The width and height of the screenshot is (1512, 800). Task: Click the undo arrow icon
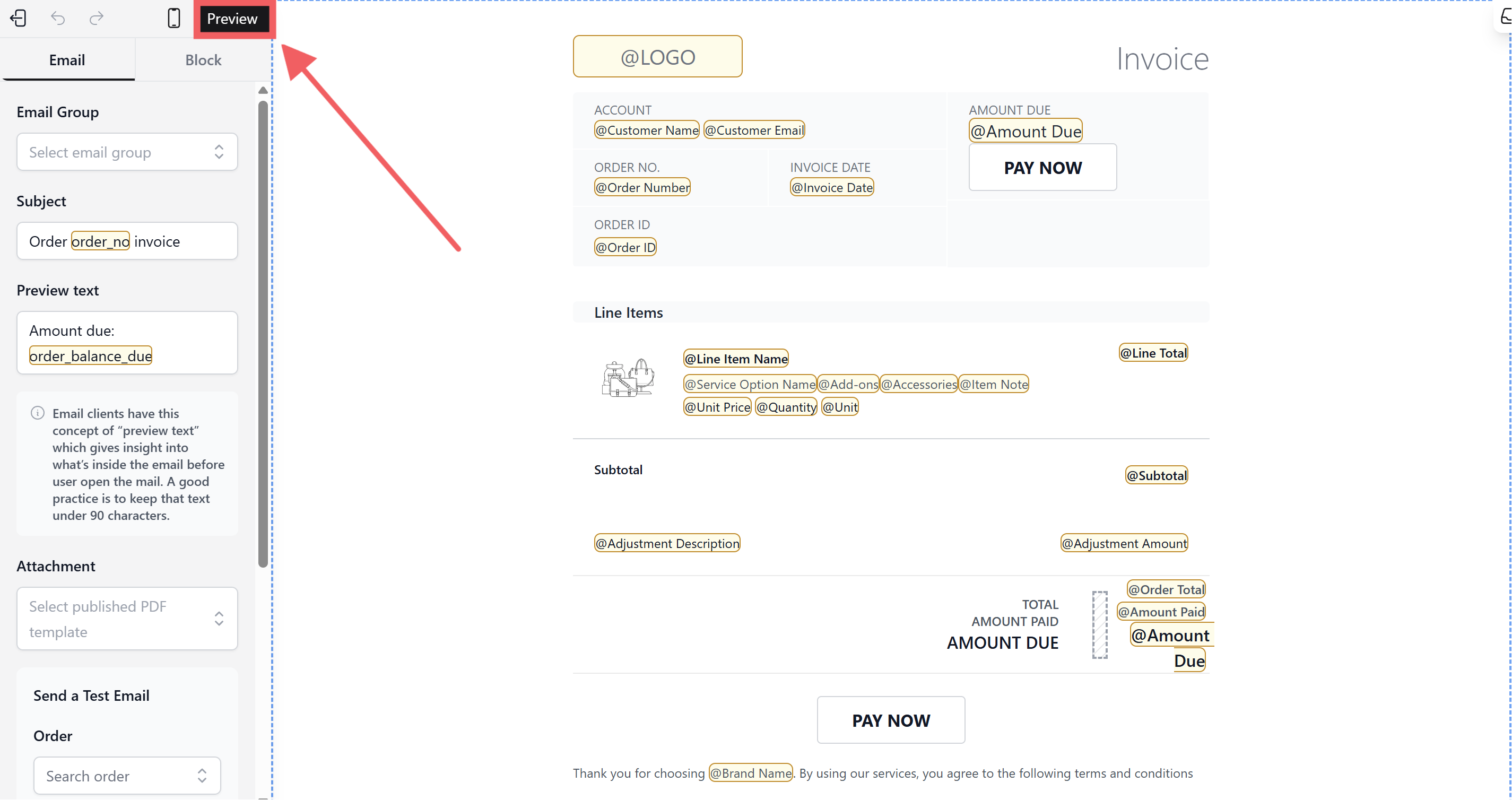tap(57, 18)
